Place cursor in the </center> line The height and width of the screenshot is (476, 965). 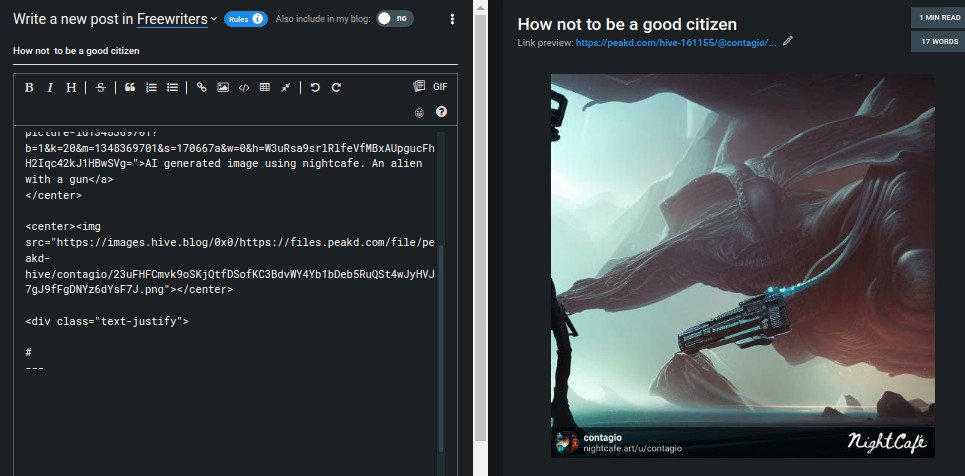point(54,196)
